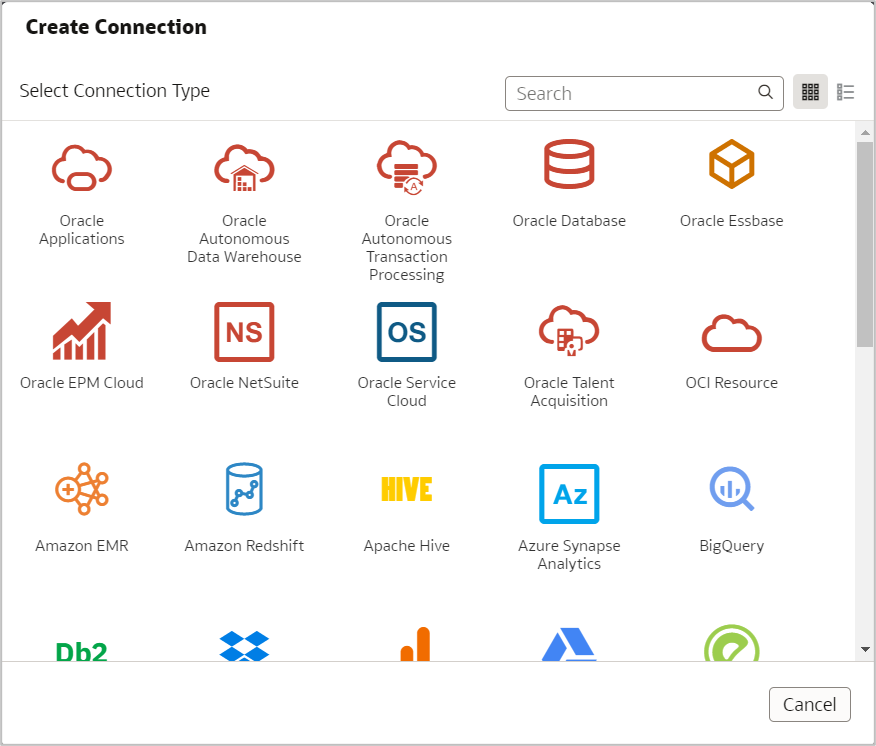This screenshot has width=876, height=746.
Task: Switch to grid view layout
Action: tap(810, 93)
